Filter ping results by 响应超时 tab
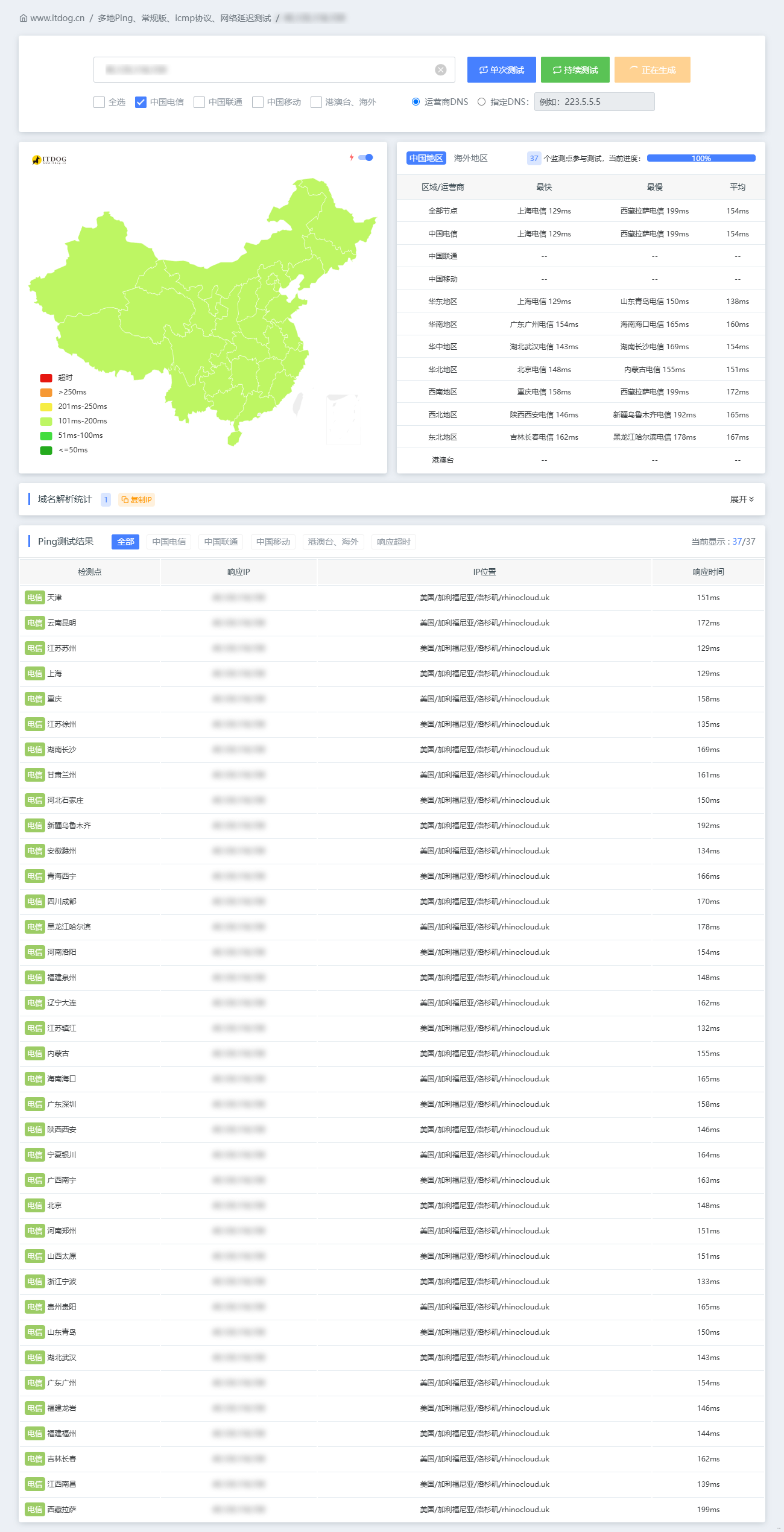The image size is (784, 1532). click(x=393, y=542)
